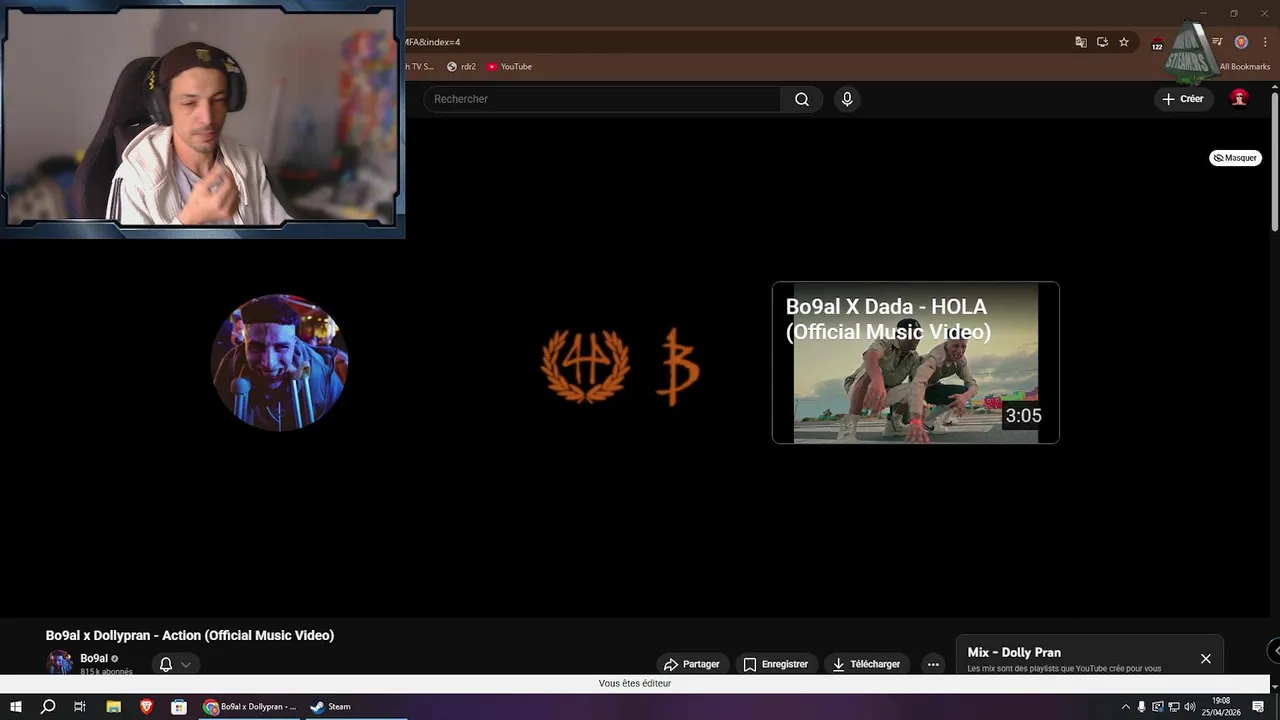Click the Enregistrer save button

(776, 664)
